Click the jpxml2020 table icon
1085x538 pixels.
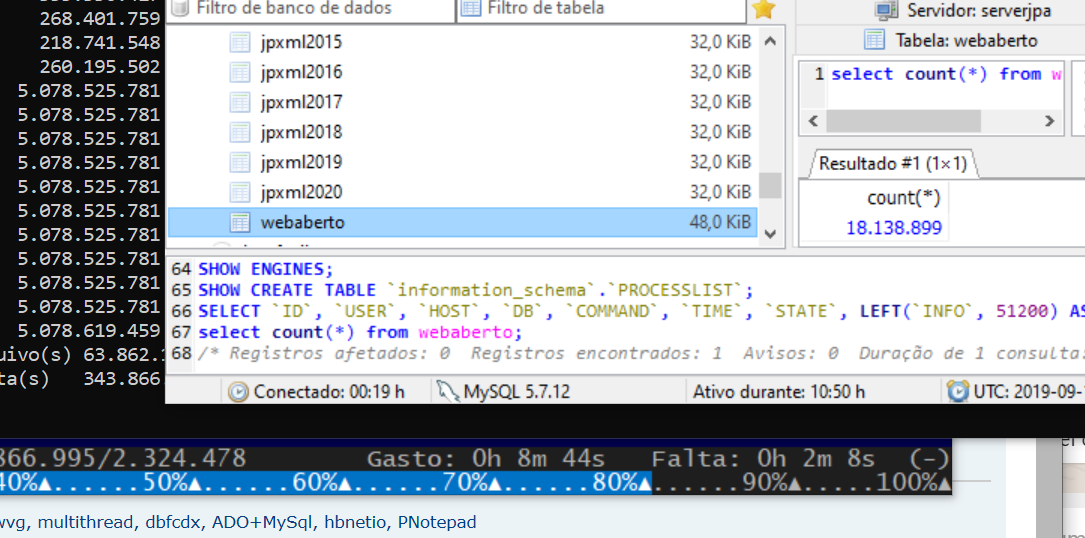239,192
